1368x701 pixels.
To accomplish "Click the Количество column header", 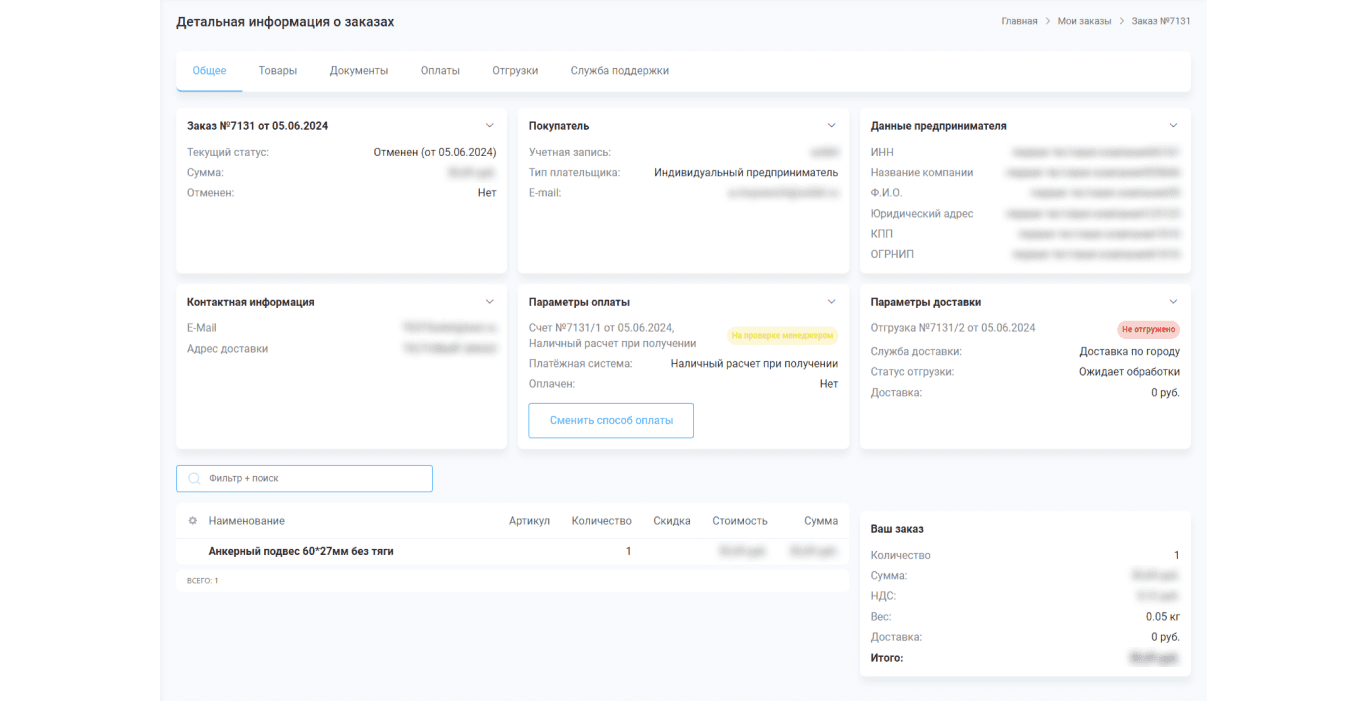I will (601, 521).
